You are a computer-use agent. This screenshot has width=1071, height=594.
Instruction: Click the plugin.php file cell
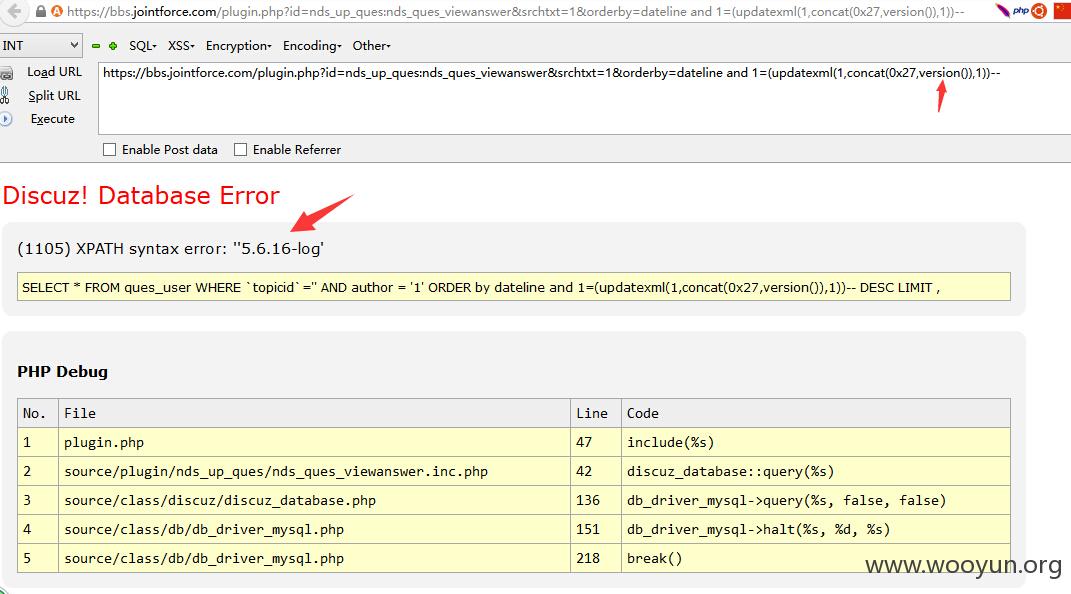314,442
